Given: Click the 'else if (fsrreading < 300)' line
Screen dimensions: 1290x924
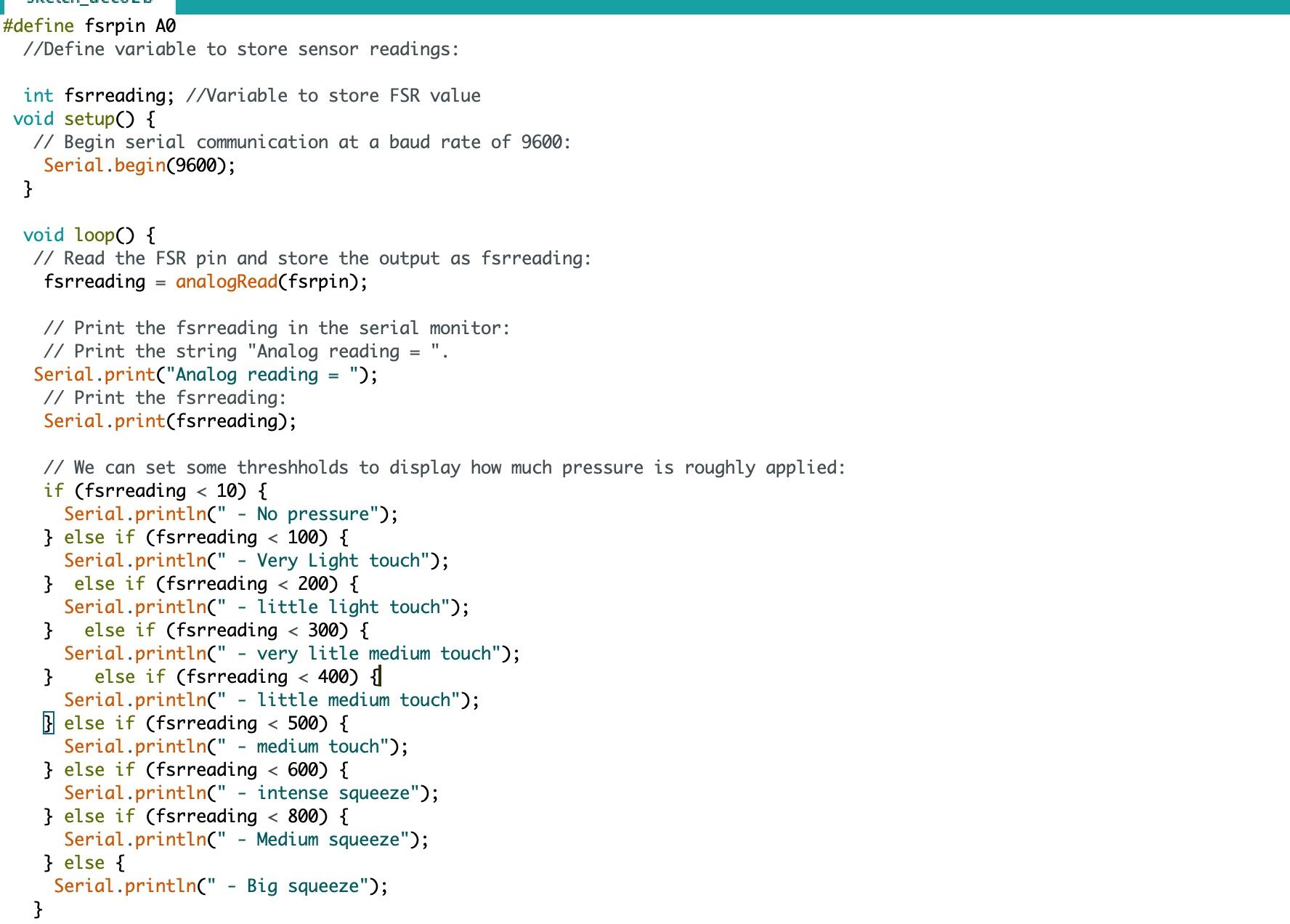Looking at the screenshot, I should (206, 631).
